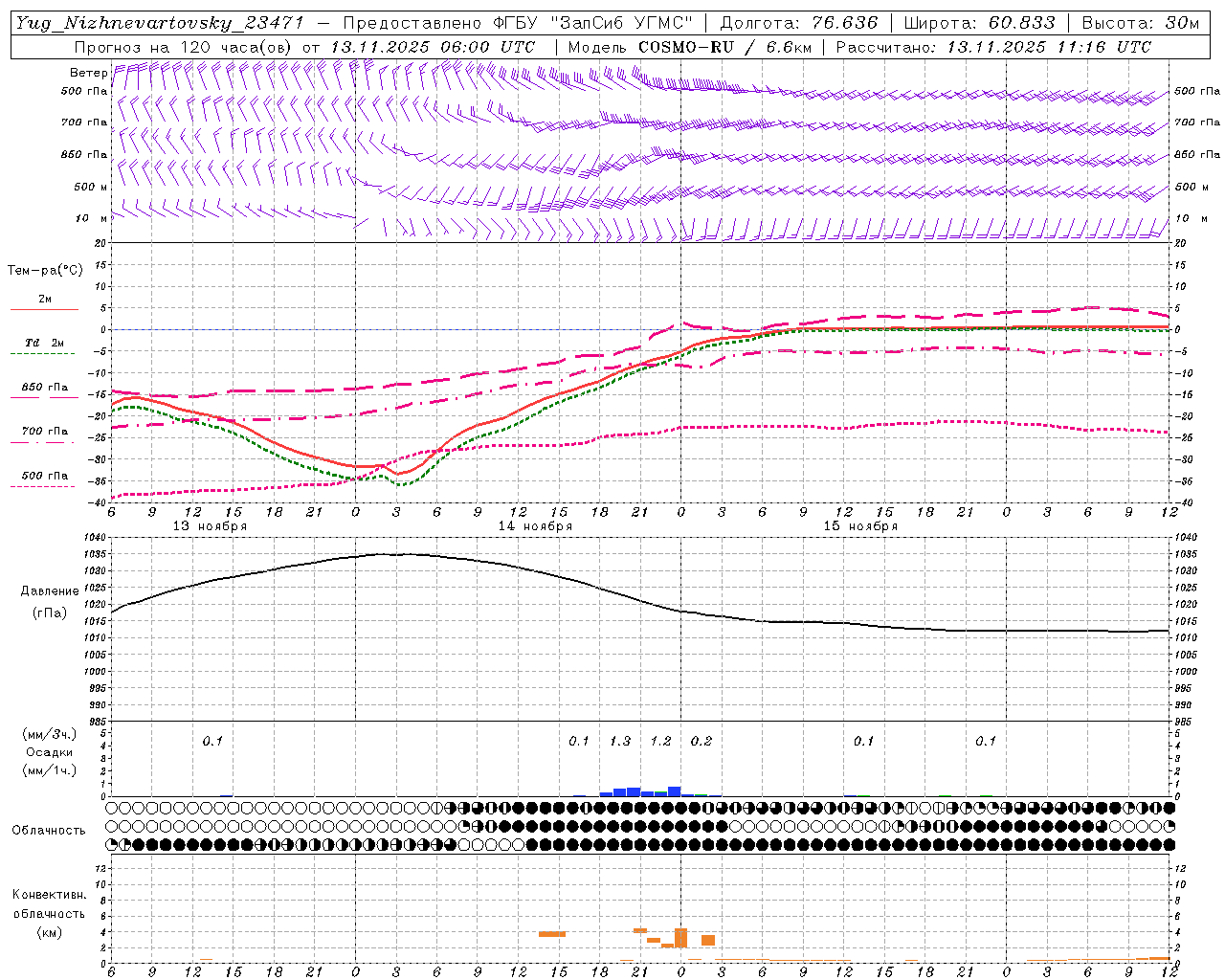Image resolution: width=1225 pixels, height=980 pixels.
Task: Select the 700 гПа temperature legend entry
Action: click(x=44, y=432)
